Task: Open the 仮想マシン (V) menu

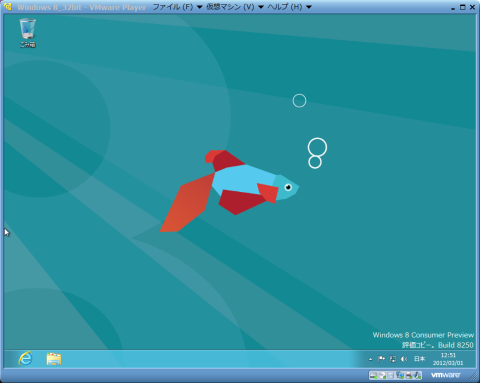Action: pyautogui.click(x=230, y=7)
